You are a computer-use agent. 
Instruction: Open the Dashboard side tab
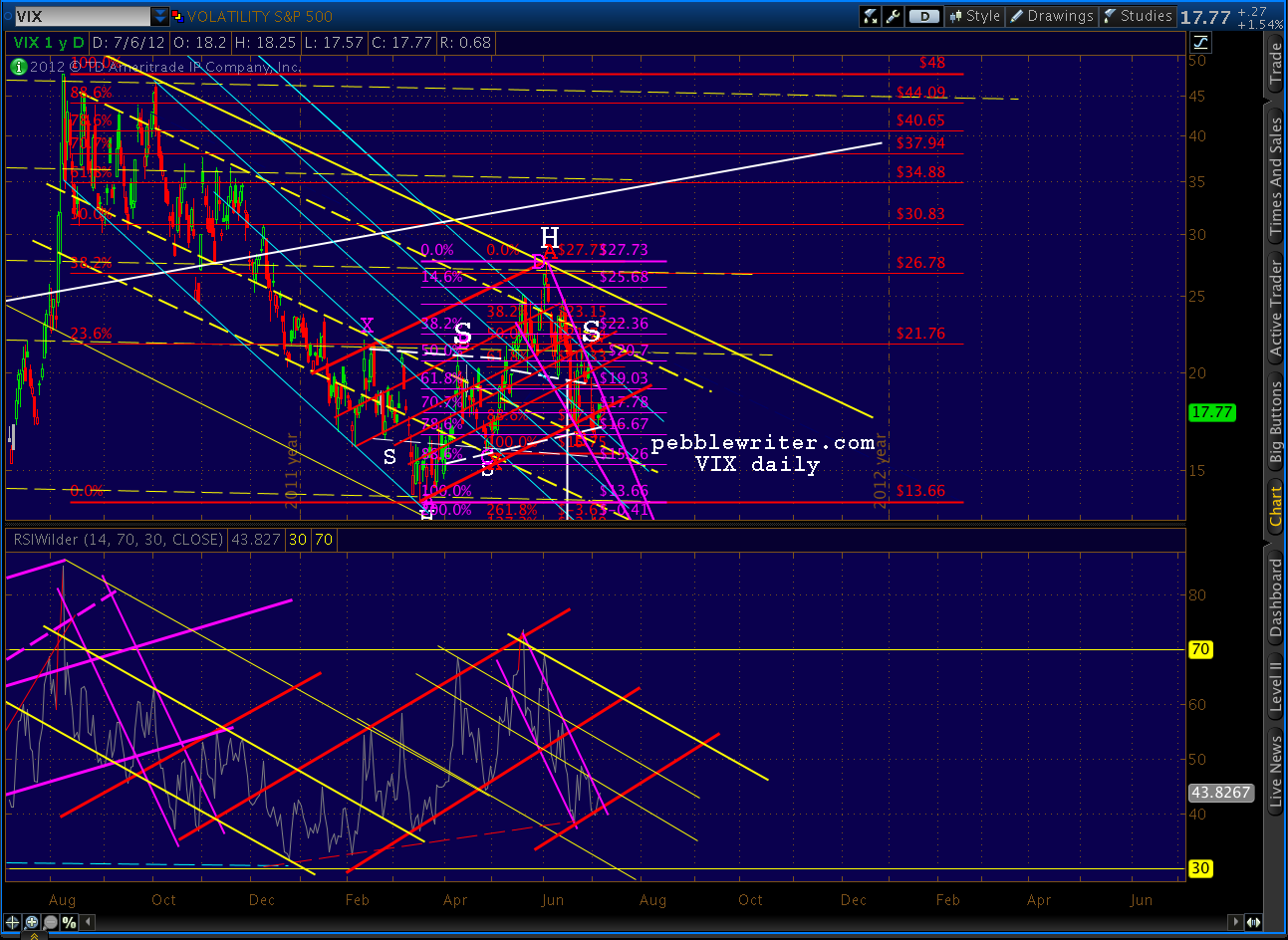point(1276,597)
